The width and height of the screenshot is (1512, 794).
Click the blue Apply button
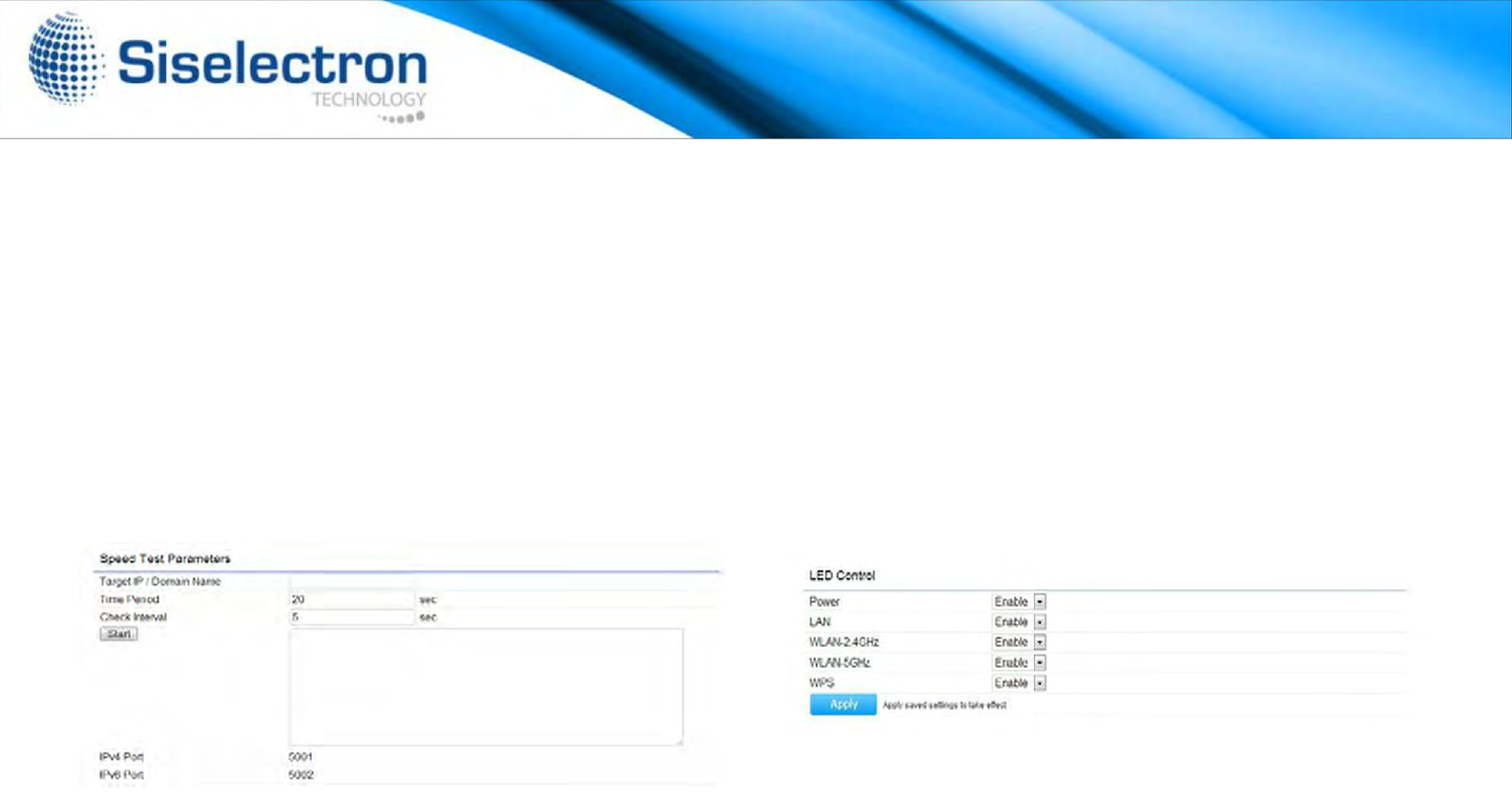click(x=843, y=704)
